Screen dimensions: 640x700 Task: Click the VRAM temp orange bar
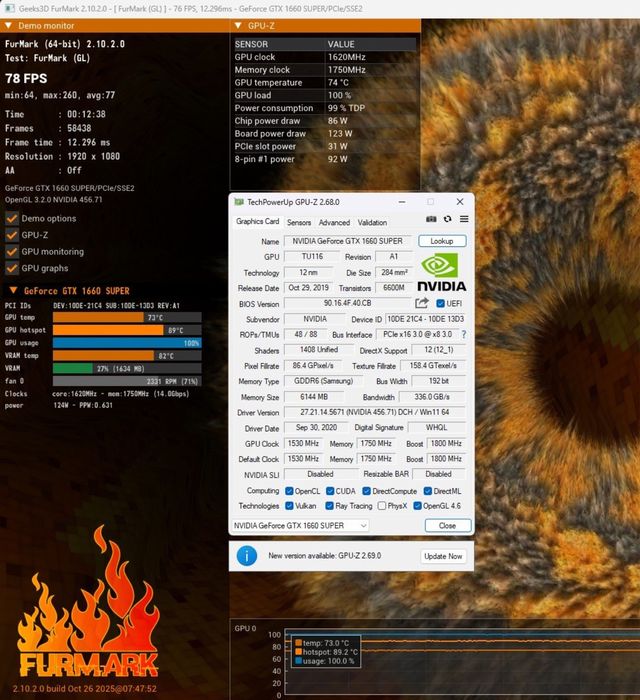pos(103,356)
